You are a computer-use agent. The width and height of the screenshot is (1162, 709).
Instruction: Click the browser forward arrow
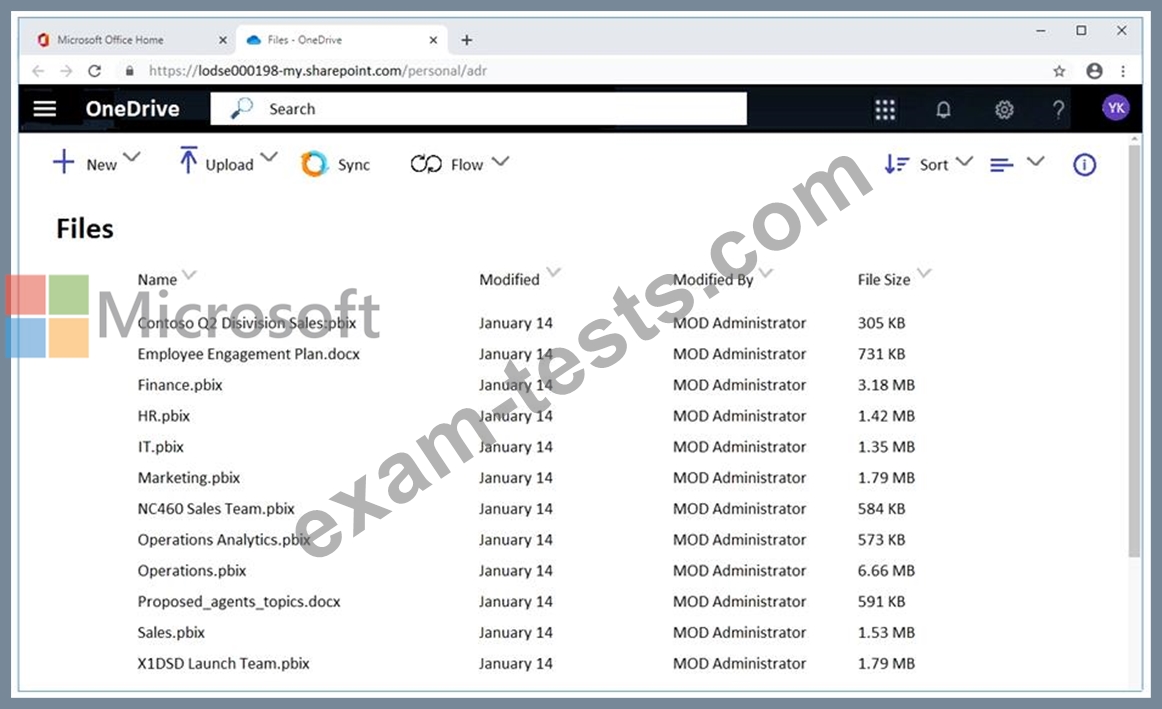tap(66, 70)
